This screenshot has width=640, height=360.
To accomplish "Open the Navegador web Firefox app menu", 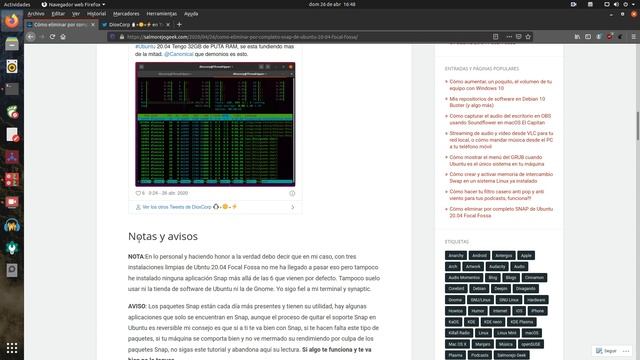I will pos(73,4).
